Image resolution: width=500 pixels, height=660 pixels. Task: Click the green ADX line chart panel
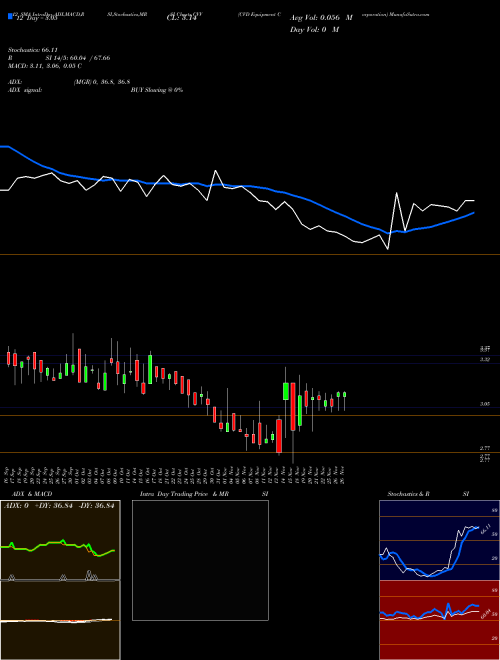click(x=60, y=540)
